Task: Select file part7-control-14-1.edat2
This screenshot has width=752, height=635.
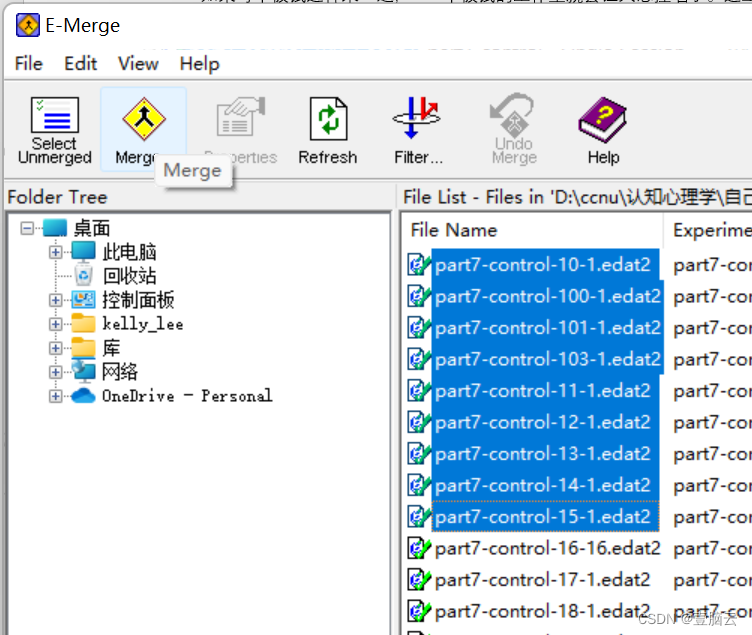Action: click(x=545, y=485)
